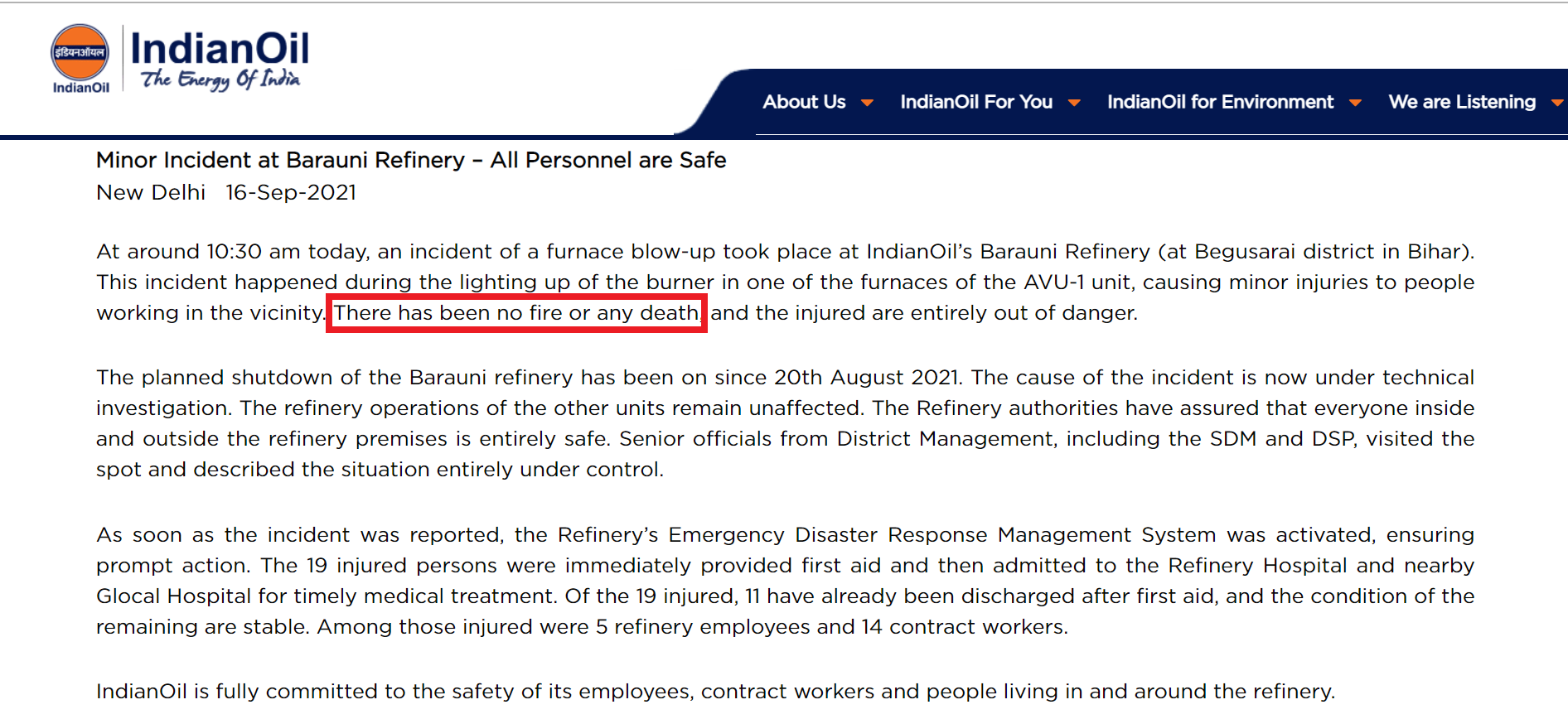Open the We are Listening menu
This screenshot has width=1568, height=719.
pos(1462,102)
